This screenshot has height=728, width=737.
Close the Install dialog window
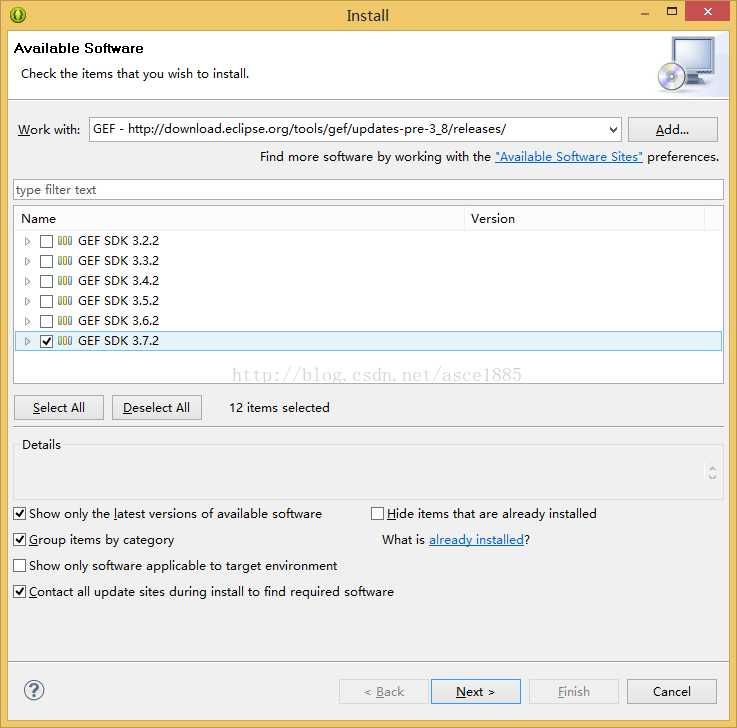tap(707, 11)
